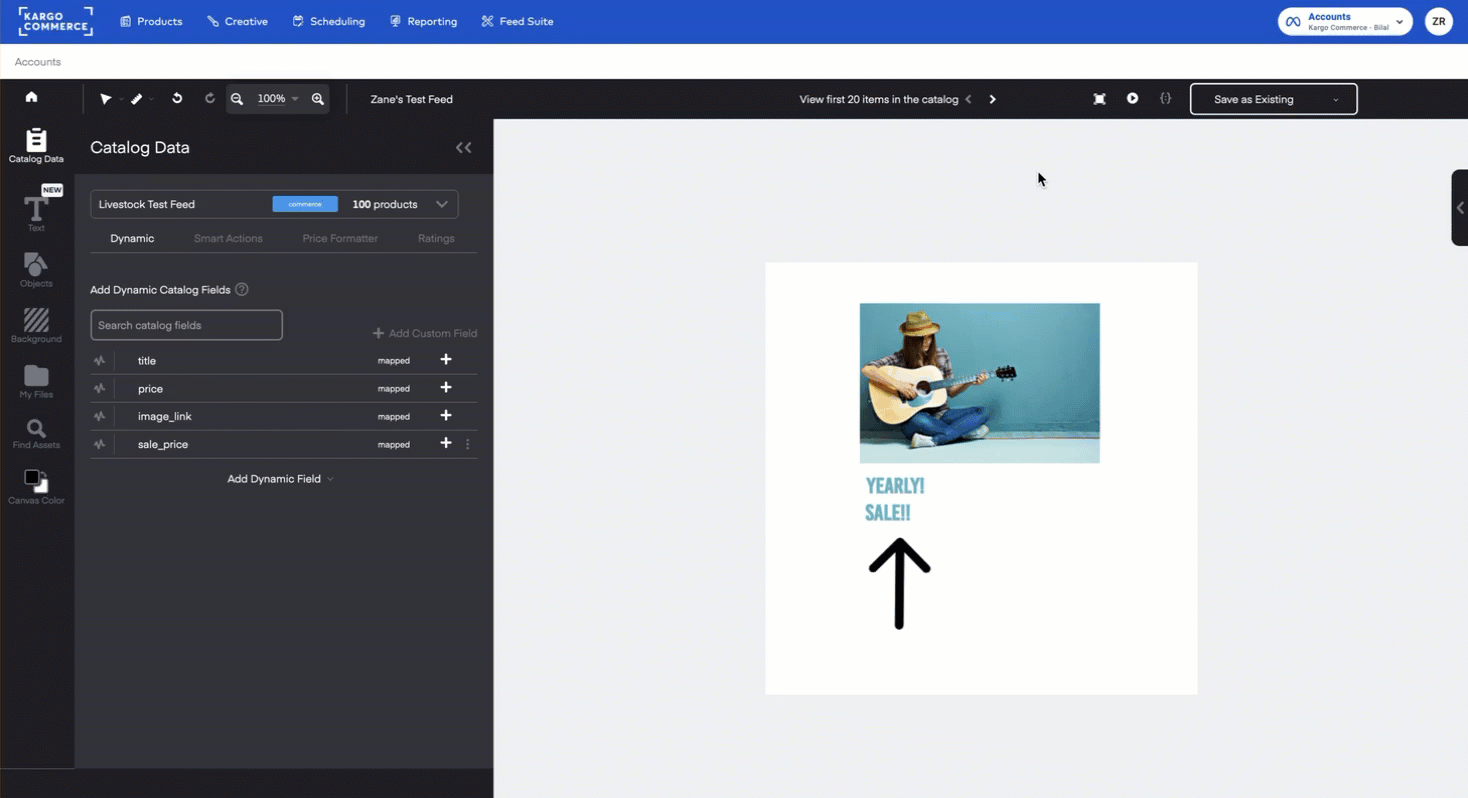Click the Add Custom Field button

(x=425, y=333)
